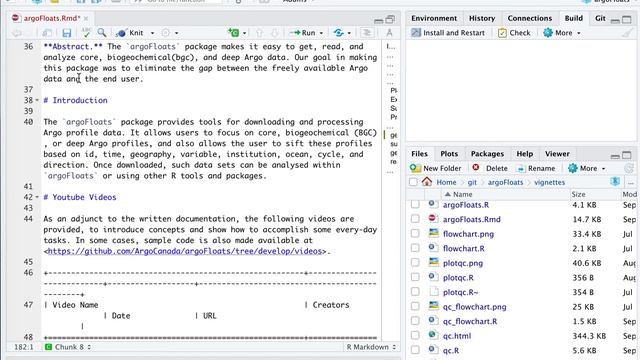Click the qc.R script file icon

(433, 350)
